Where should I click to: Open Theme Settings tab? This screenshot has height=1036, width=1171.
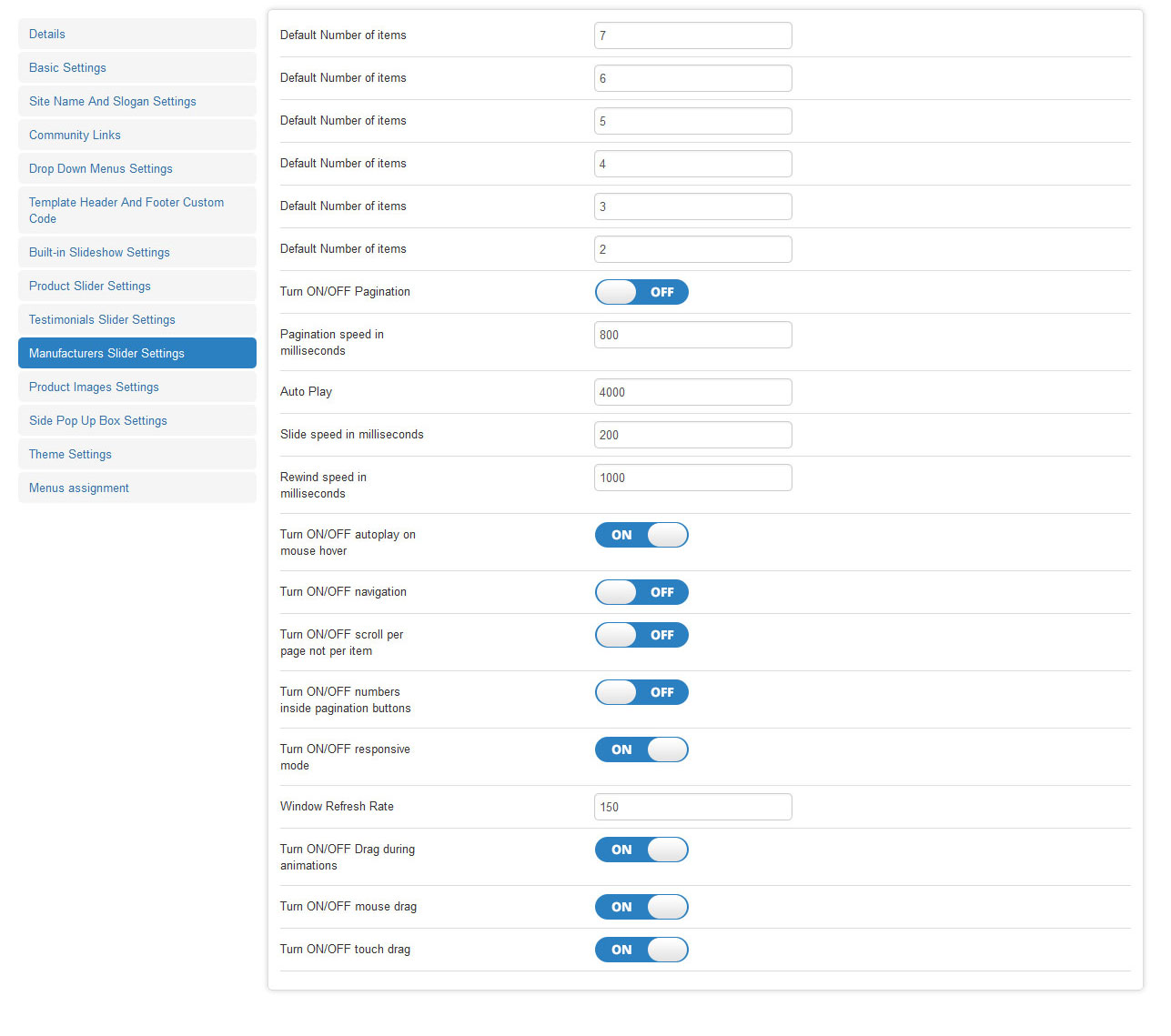(136, 454)
